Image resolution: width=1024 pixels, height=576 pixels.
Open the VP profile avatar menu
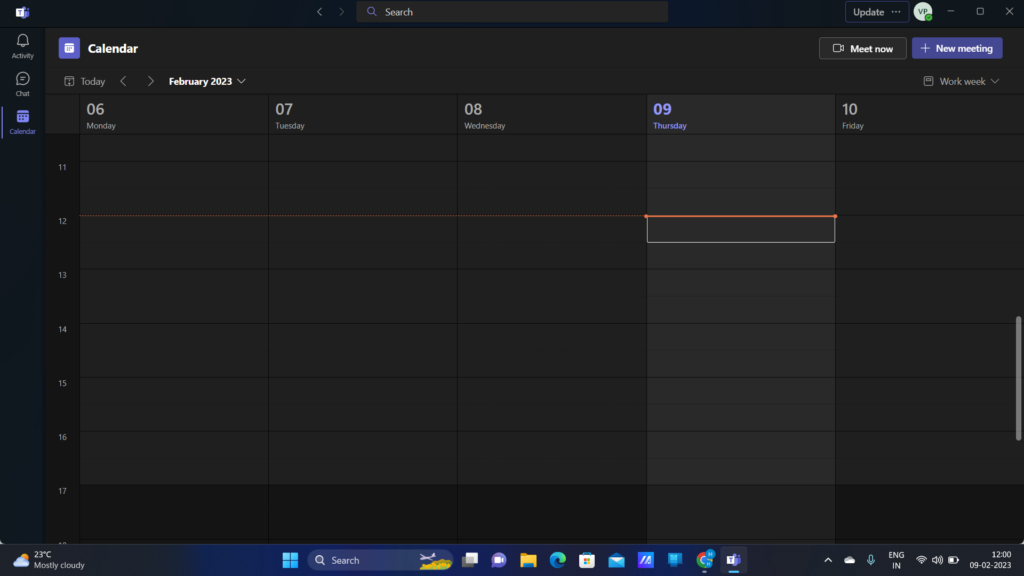coord(923,12)
